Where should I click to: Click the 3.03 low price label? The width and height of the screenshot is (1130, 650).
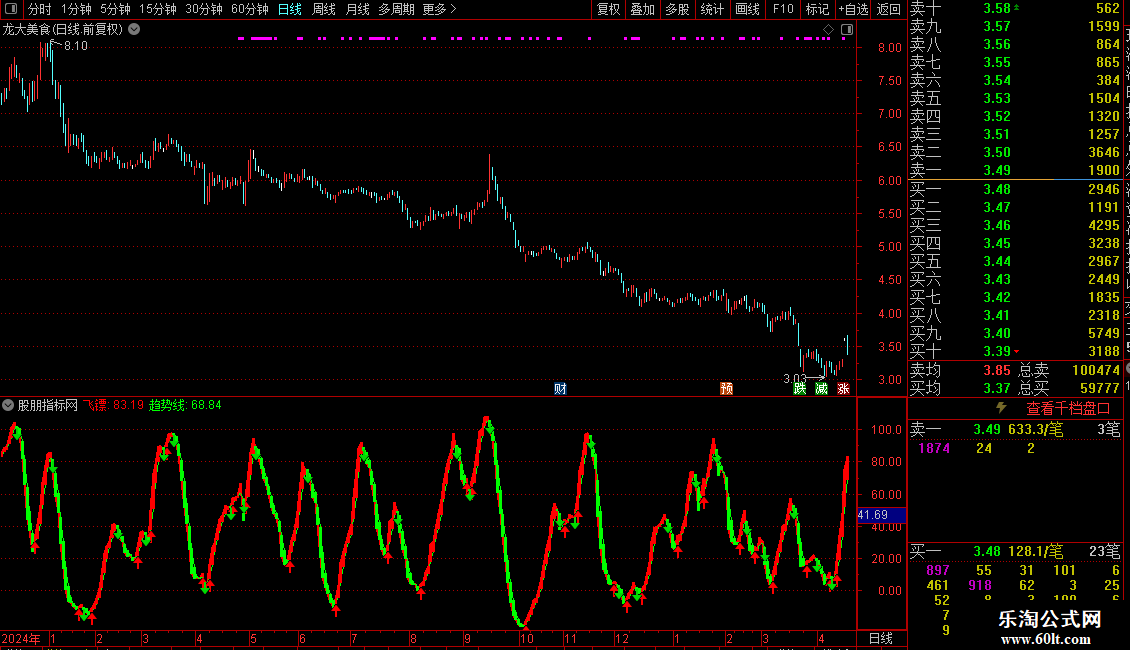[795, 378]
